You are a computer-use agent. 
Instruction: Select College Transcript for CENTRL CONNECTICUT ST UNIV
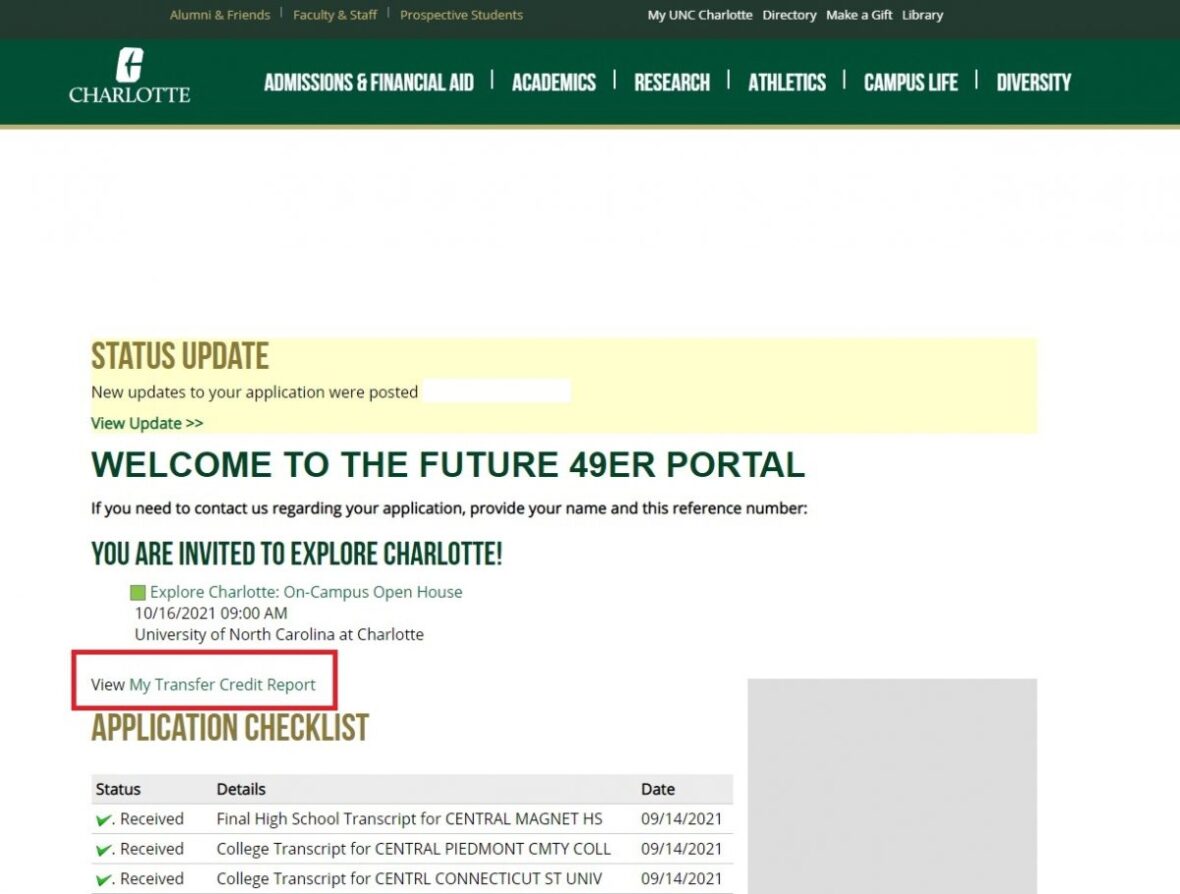[409, 879]
